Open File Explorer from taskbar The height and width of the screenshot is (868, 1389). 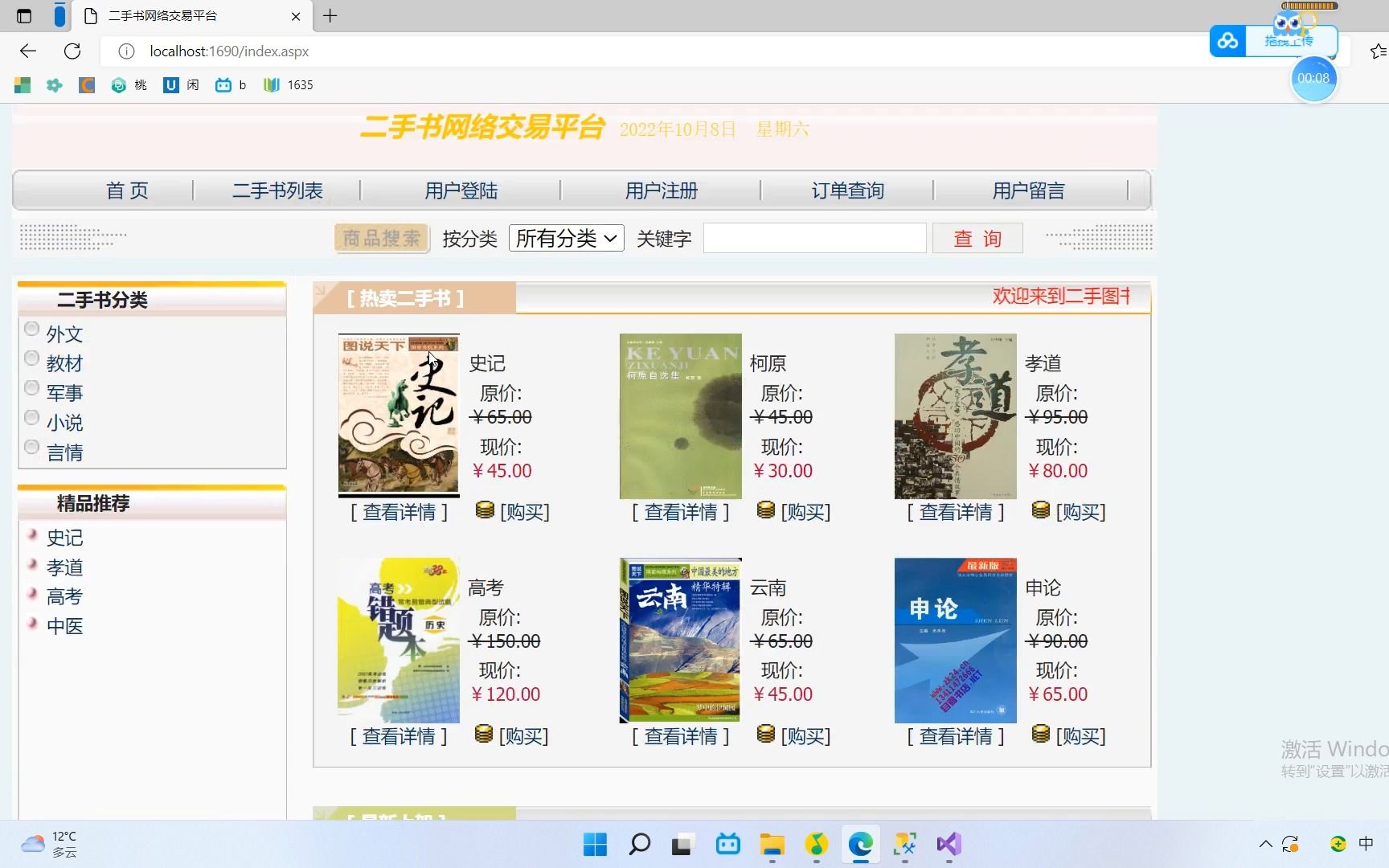tap(772, 844)
